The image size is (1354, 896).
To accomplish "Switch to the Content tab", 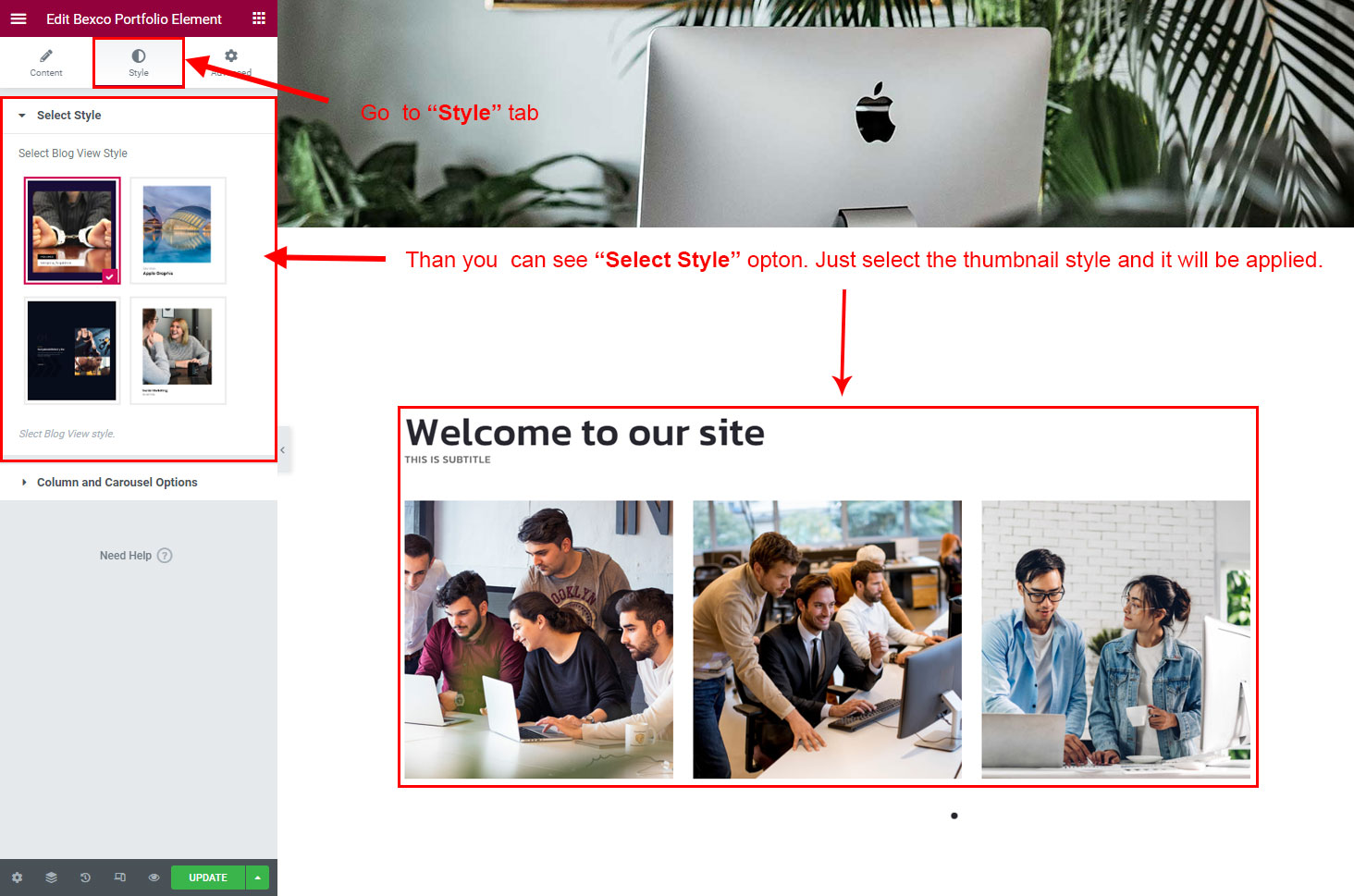I will [x=46, y=63].
